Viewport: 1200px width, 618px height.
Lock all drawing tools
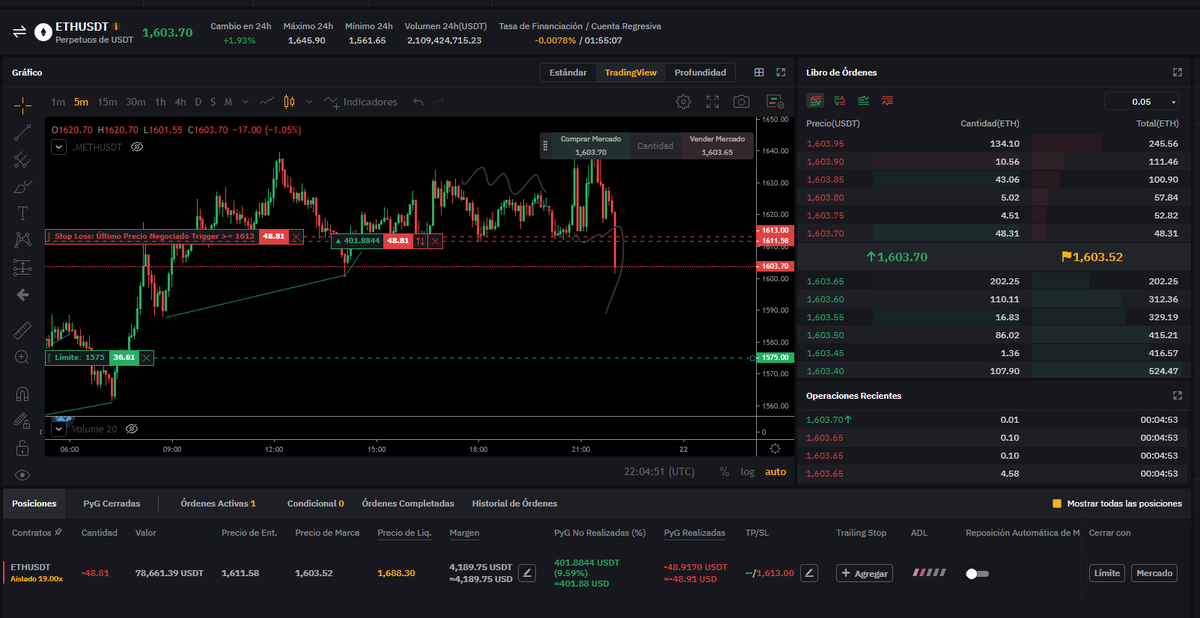point(23,447)
